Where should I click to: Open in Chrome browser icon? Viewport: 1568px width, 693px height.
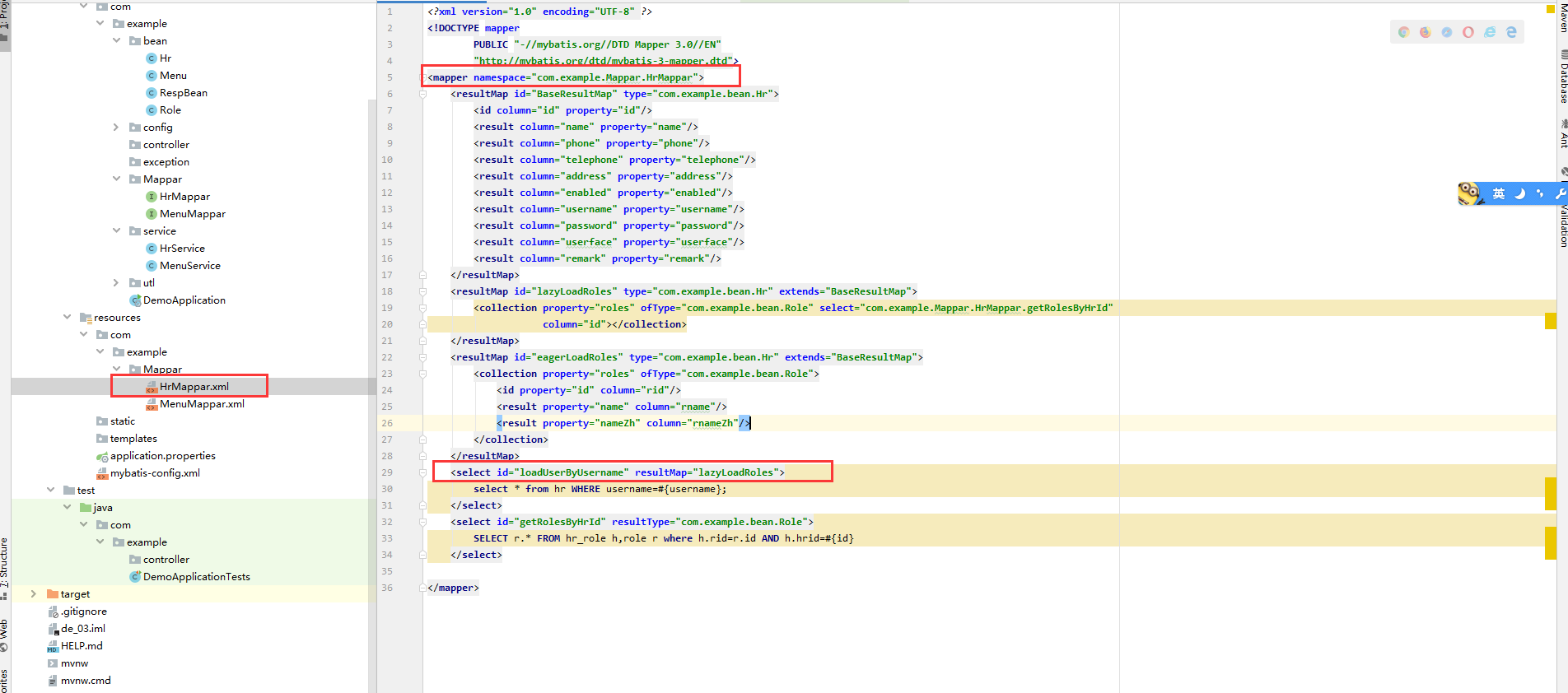coord(1403,32)
